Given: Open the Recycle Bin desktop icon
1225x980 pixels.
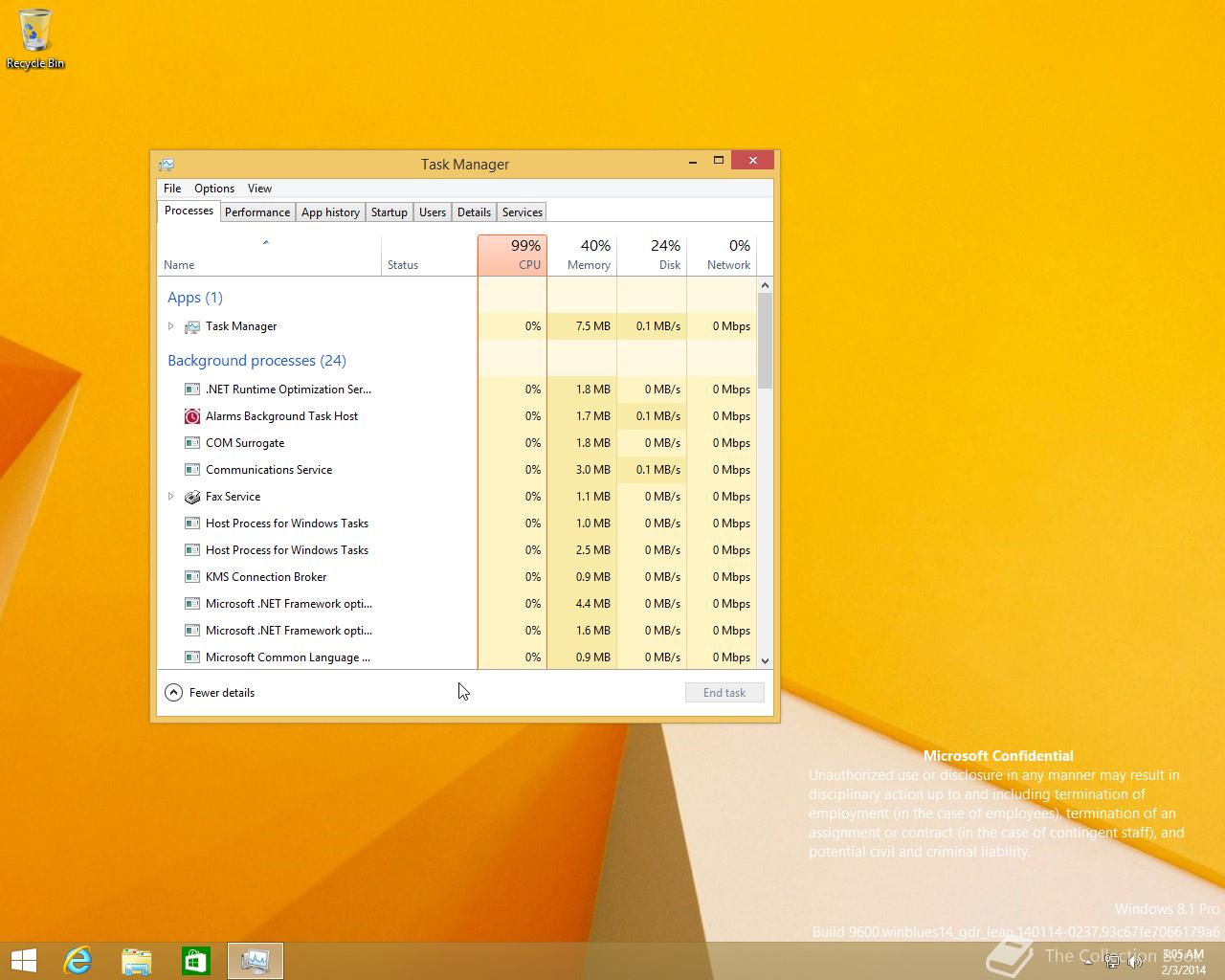Looking at the screenshot, I should (35, 38).
